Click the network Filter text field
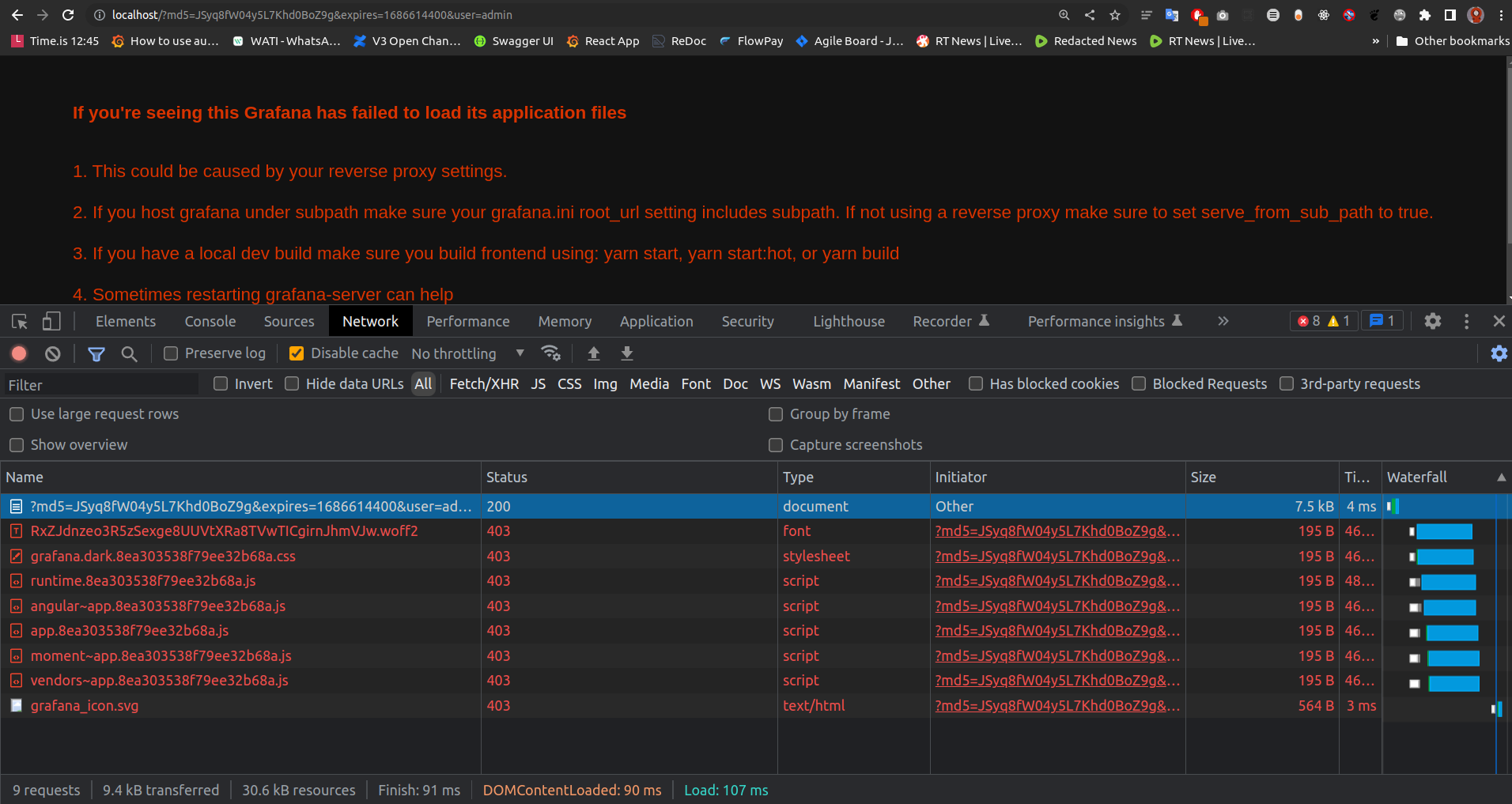Viewport: 1512px width, 804px height. pos(101,385)
